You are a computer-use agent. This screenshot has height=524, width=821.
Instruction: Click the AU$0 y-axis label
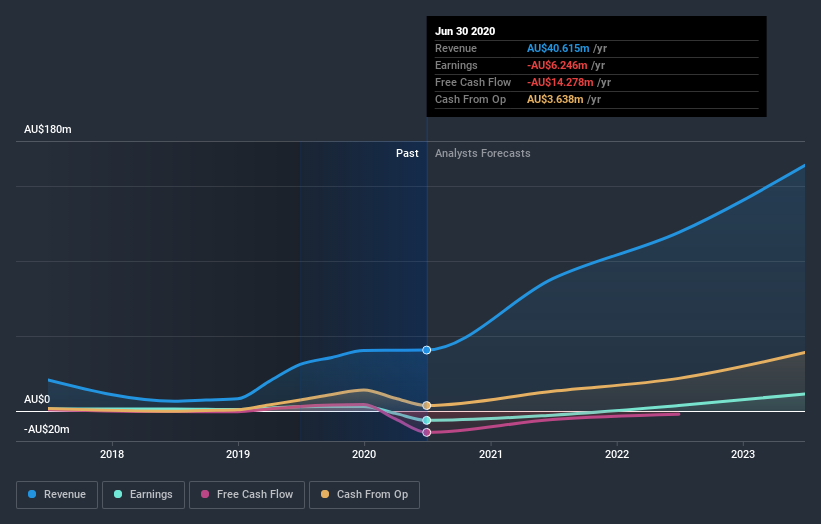pyautogui.click(x=37, y=399)
